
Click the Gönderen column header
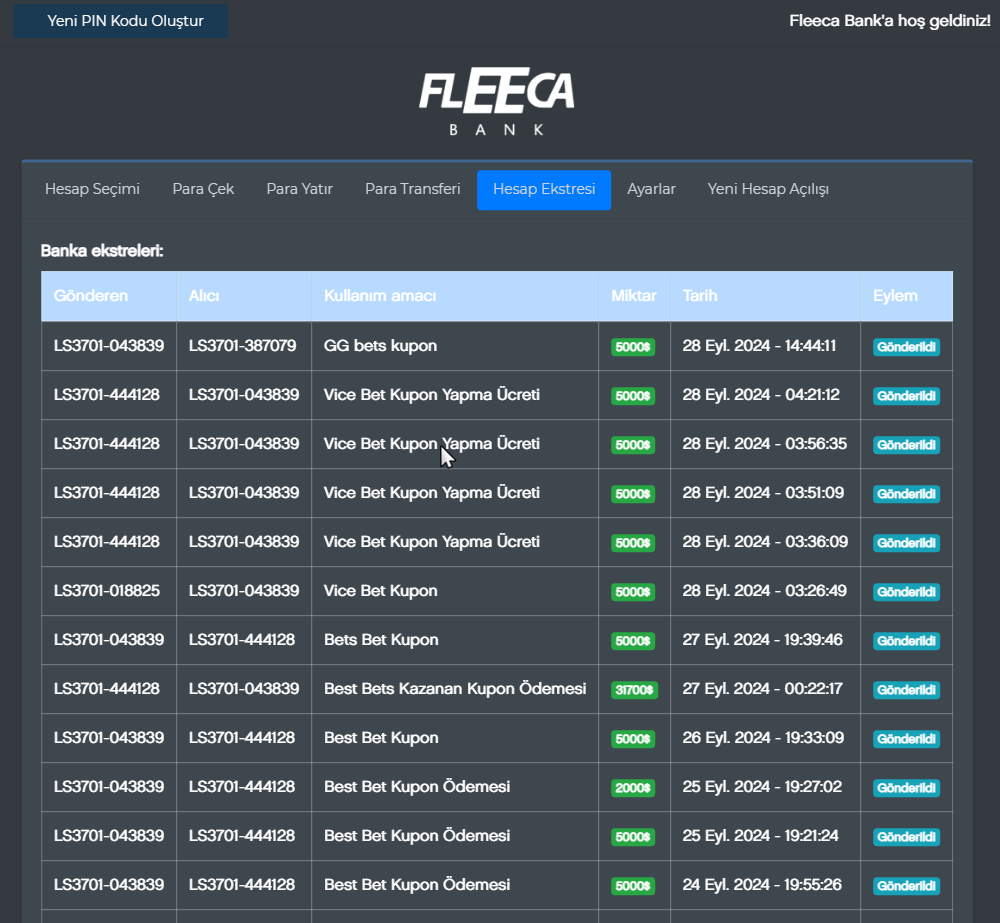click(91, 296)
